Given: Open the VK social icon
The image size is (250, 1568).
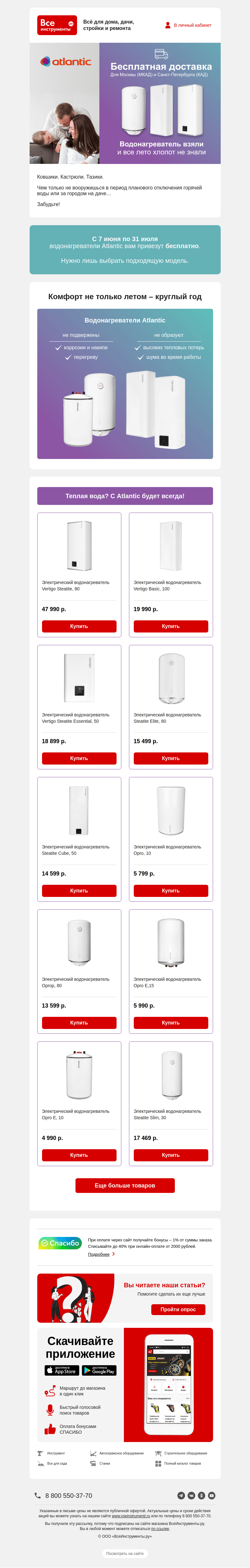Looking at the screenshot, I should (x=191, y=1496).
